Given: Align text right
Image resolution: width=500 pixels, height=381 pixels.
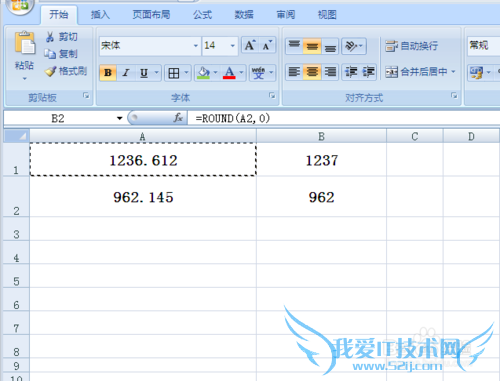Looking at the screenshot, I should pos(330,72).
